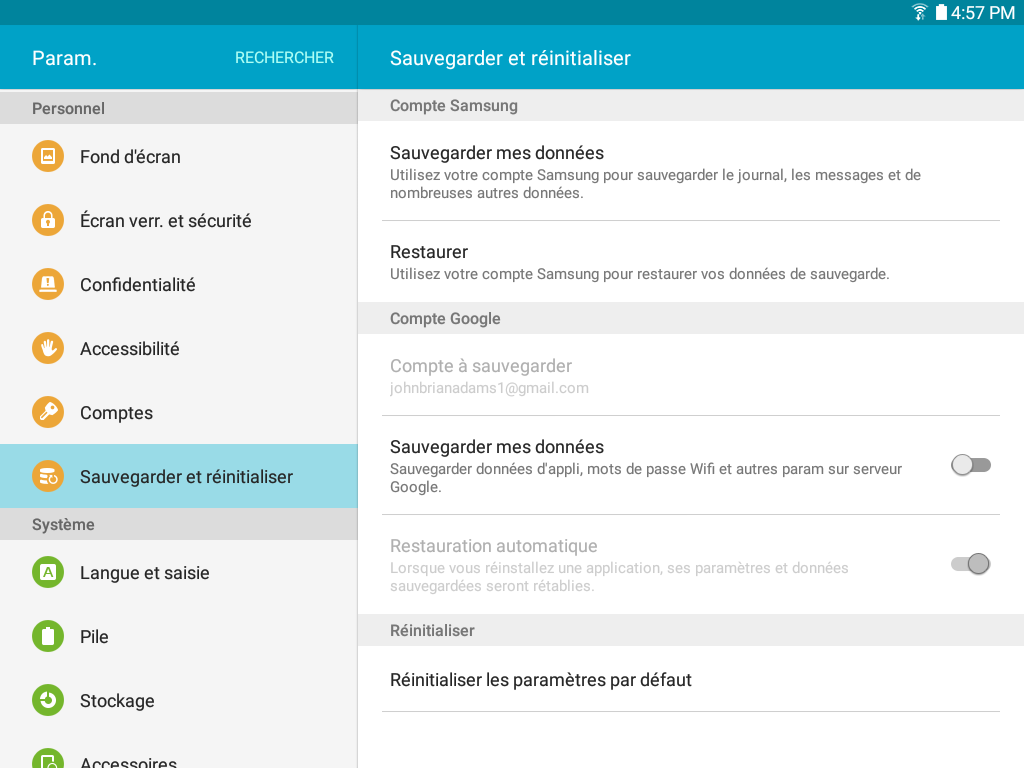
Task: Select Sauvegarder et réinitialiser in sidebar
Action: click(x=179, y=477)
